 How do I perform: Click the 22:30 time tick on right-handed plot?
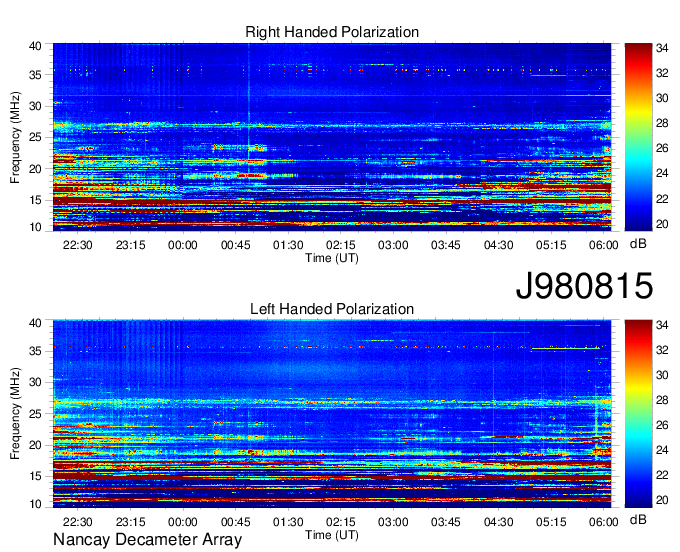[78, 245]
